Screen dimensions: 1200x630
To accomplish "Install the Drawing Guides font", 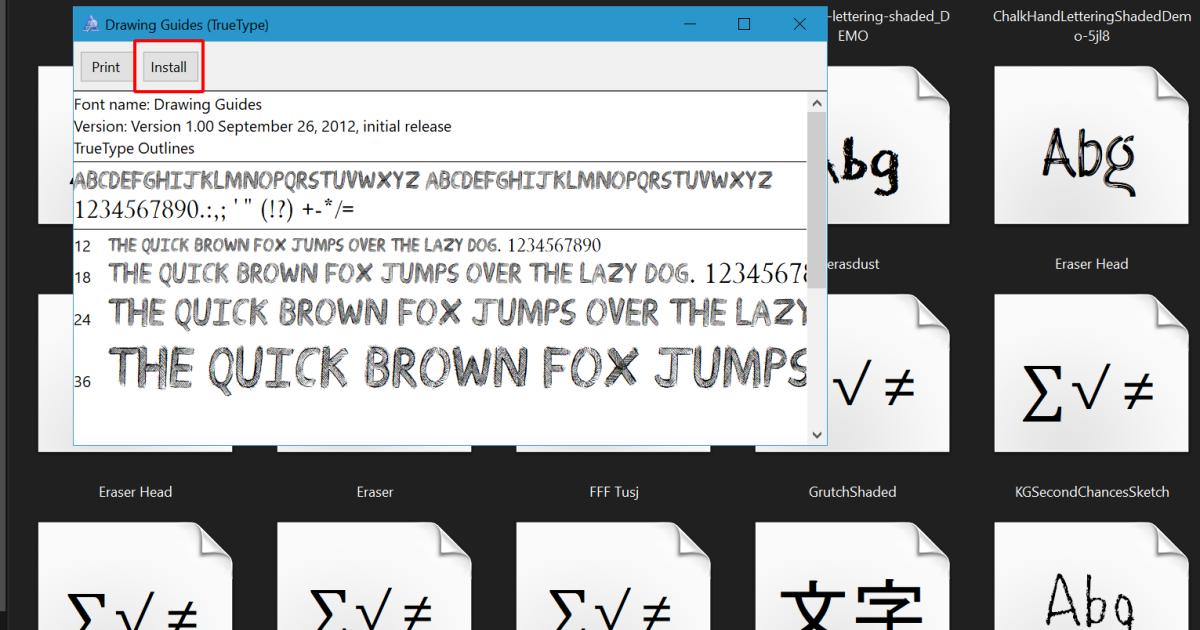I will [x=169, y=67].
